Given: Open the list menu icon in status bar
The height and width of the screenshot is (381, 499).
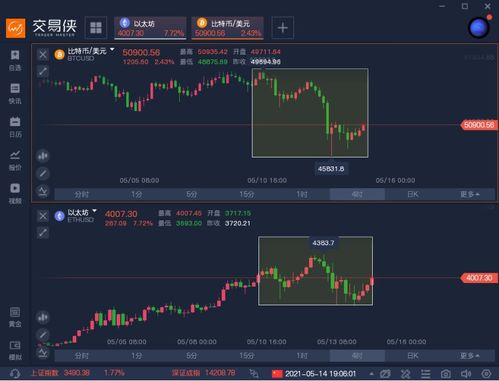Looking at the screenshot, I should tap(425, 374).
